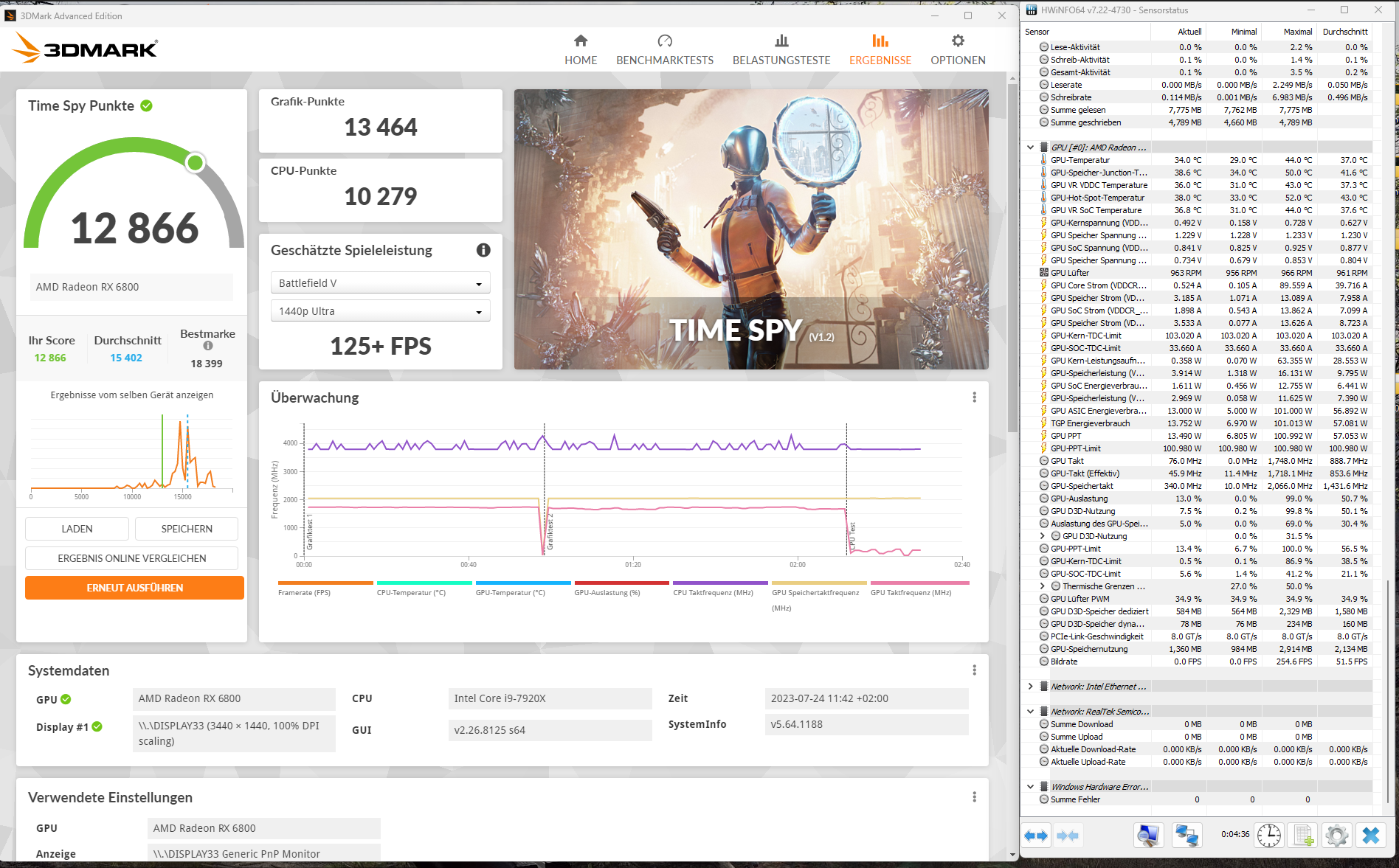Click the teal CPU-Temperatur legend color bar
The height and width of the screenshot is (868, 1399).
424,583
